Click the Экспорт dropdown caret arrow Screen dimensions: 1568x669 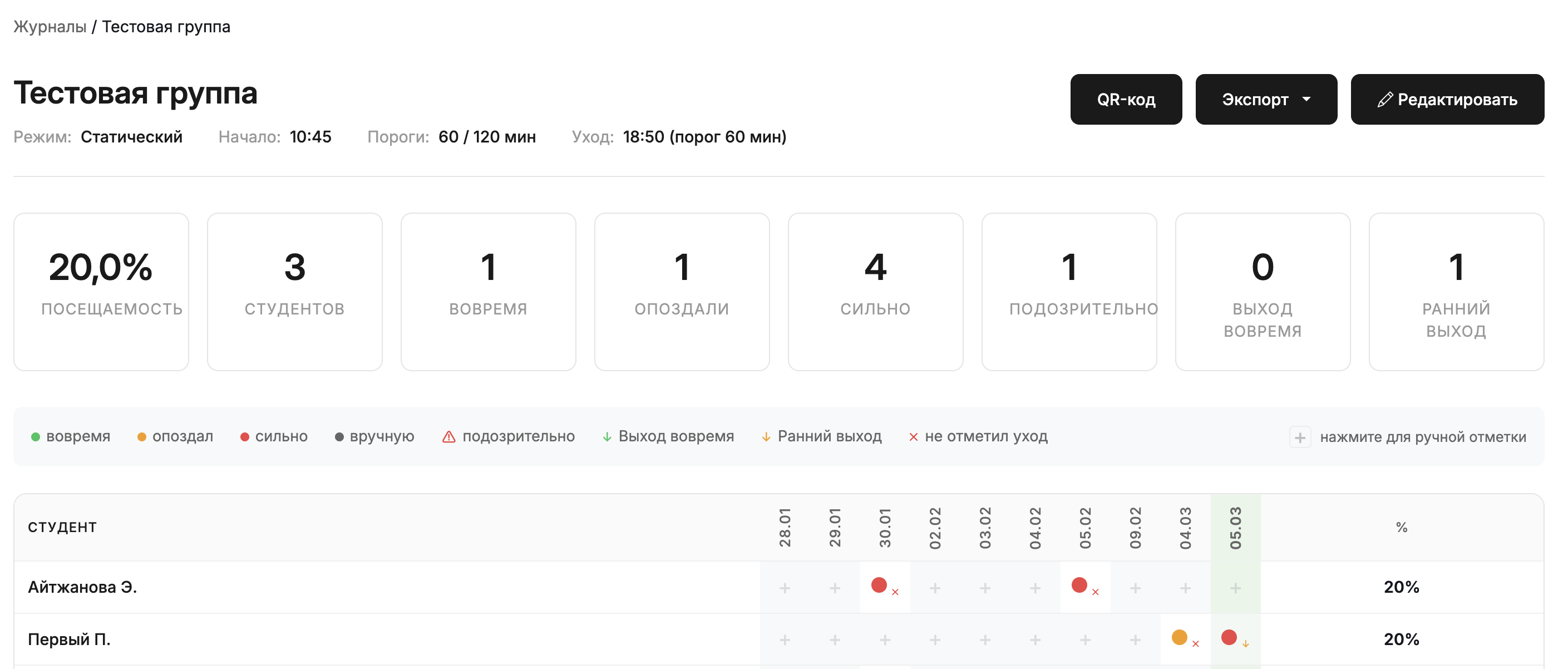click(x=1306, y=99)
